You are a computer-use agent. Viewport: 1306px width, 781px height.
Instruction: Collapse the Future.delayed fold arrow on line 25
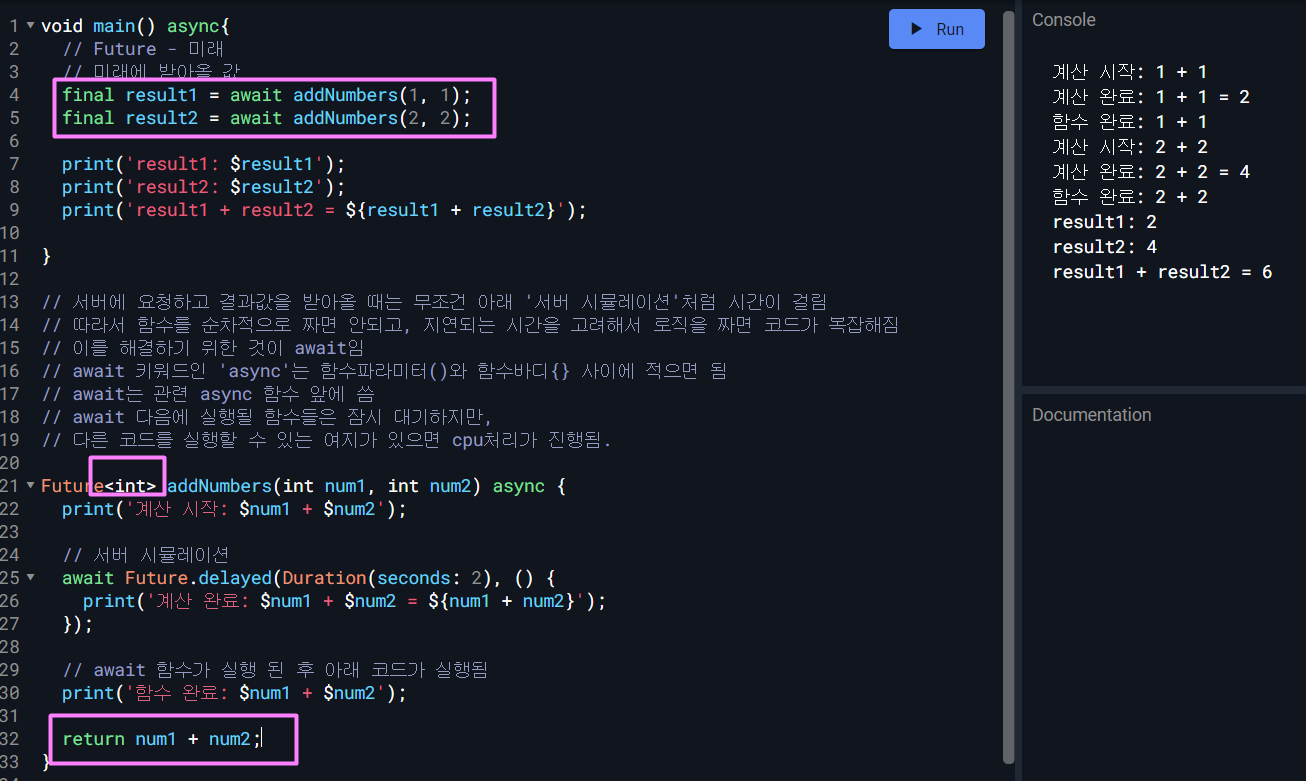point(30,578)
